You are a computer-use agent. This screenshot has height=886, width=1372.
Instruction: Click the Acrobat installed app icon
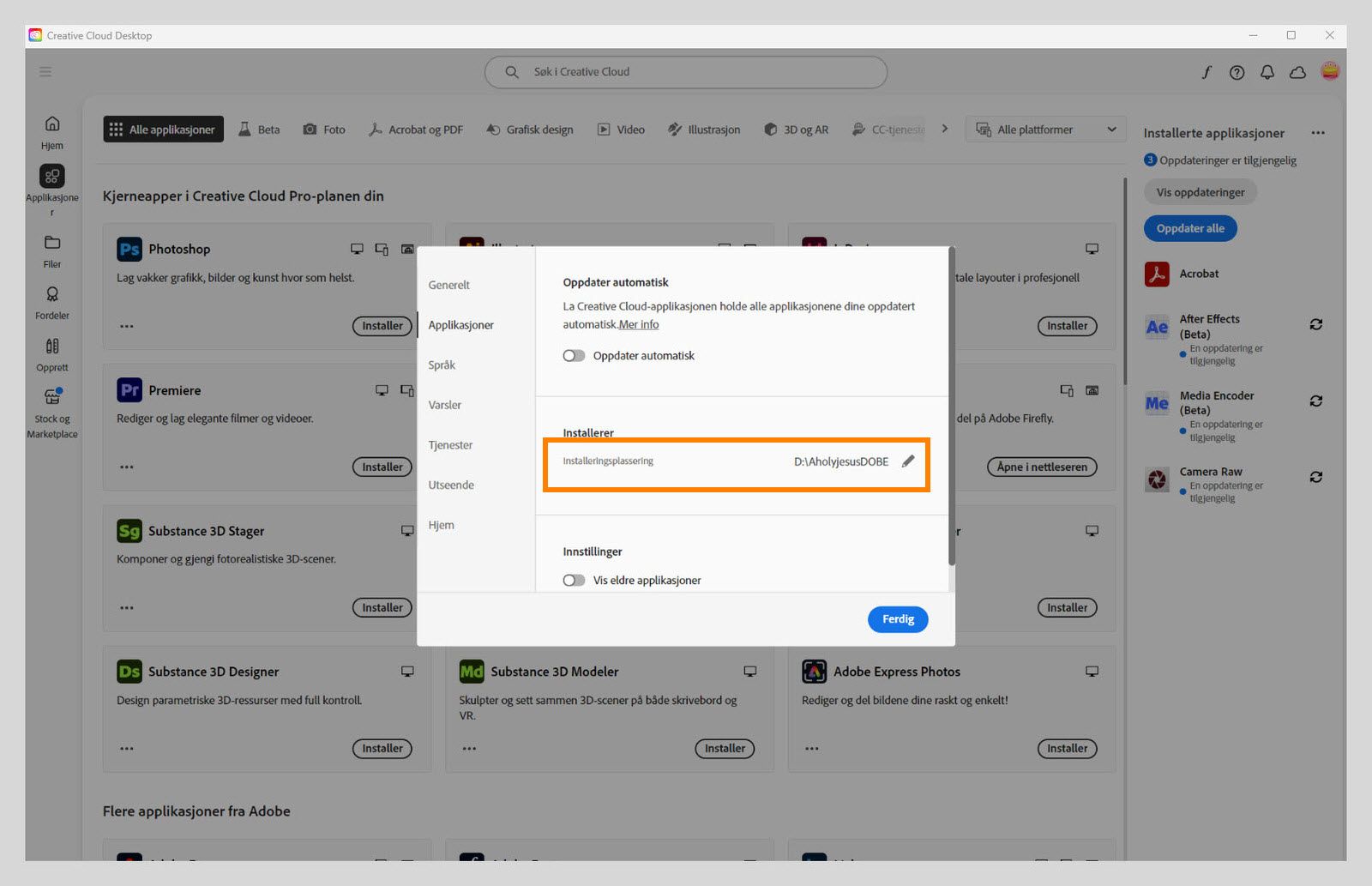point(1157,274)
